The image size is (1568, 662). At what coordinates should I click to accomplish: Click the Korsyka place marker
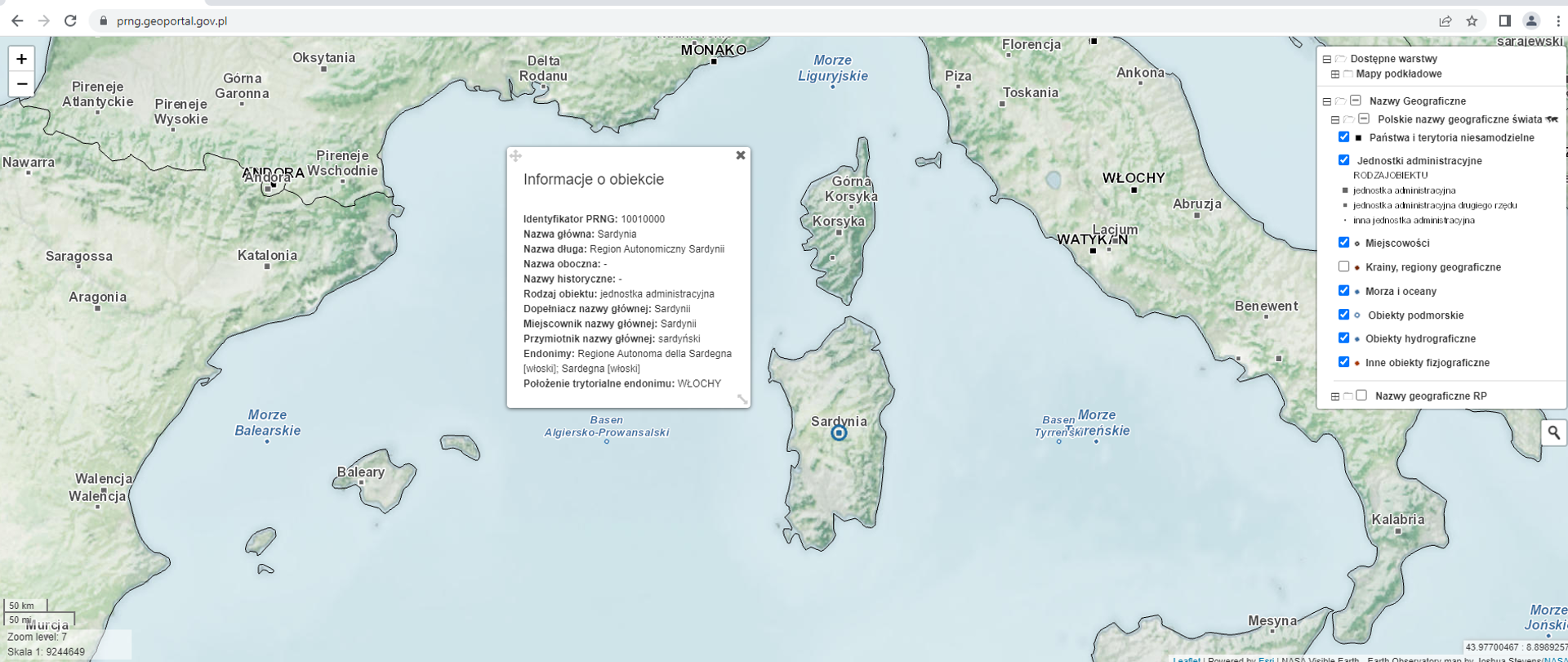pyautogui.click(x=839, y=233)
